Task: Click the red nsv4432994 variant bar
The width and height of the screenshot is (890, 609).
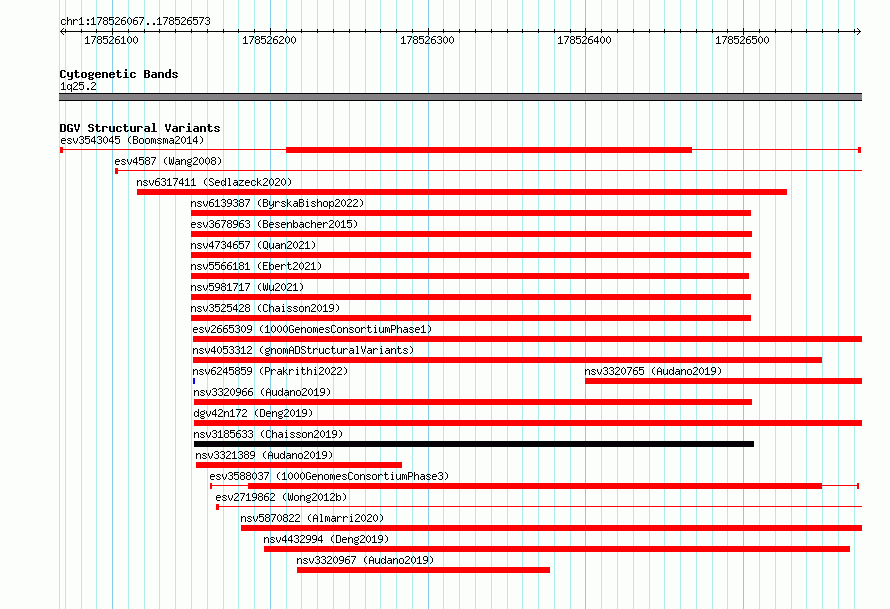Action: 557,549
